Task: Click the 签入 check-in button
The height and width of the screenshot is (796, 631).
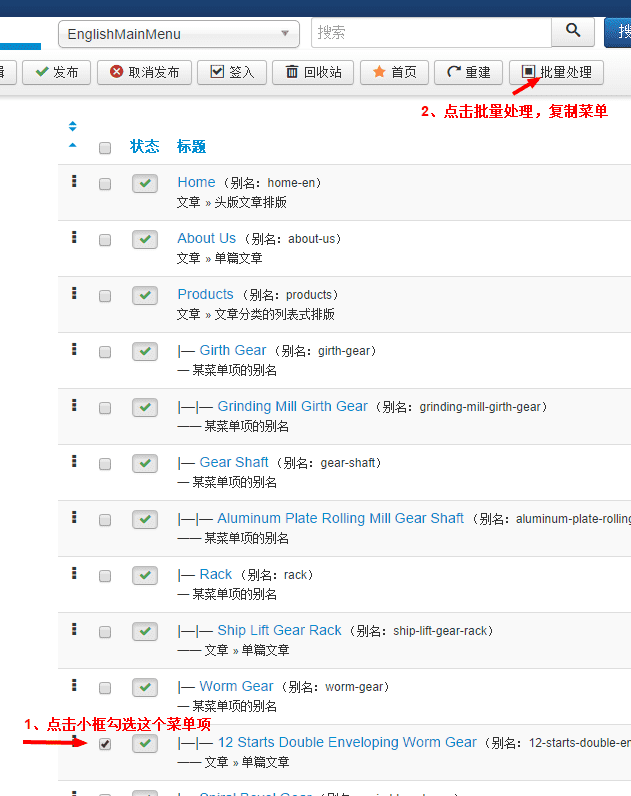Action: click(x=232, y=72)
